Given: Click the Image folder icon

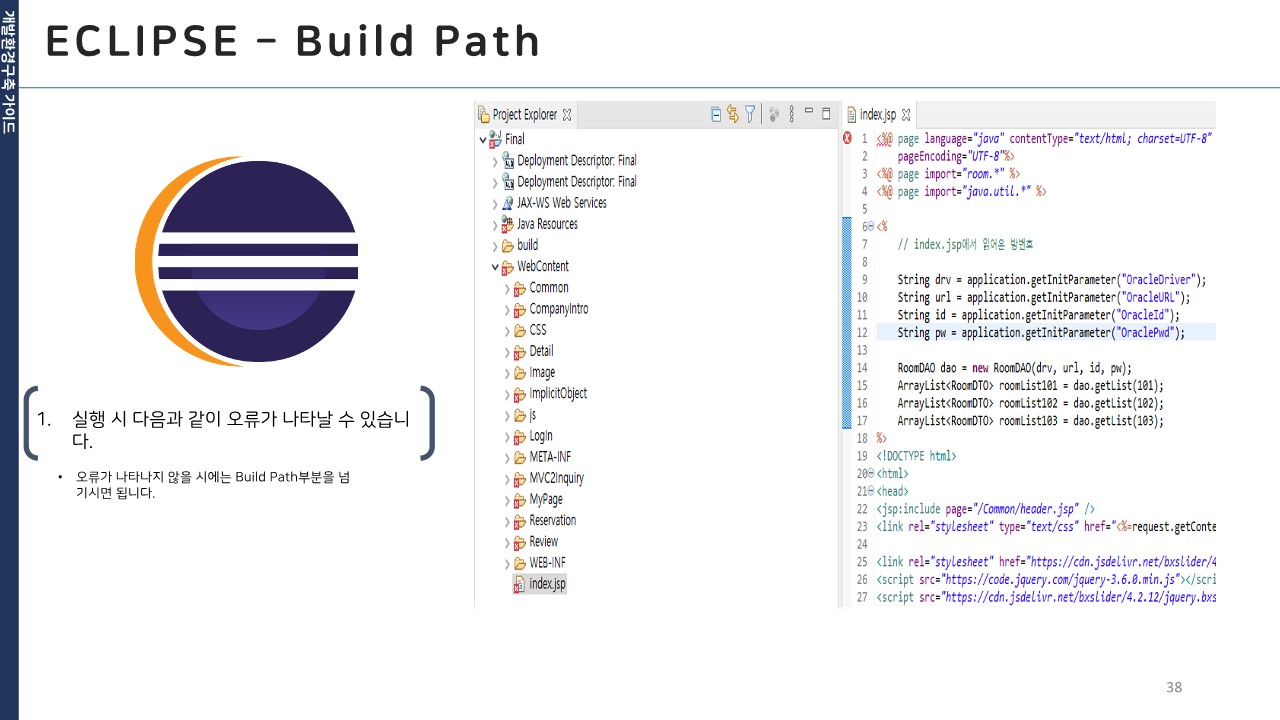Looking at the screenshot, I should [x=520, y=373].
